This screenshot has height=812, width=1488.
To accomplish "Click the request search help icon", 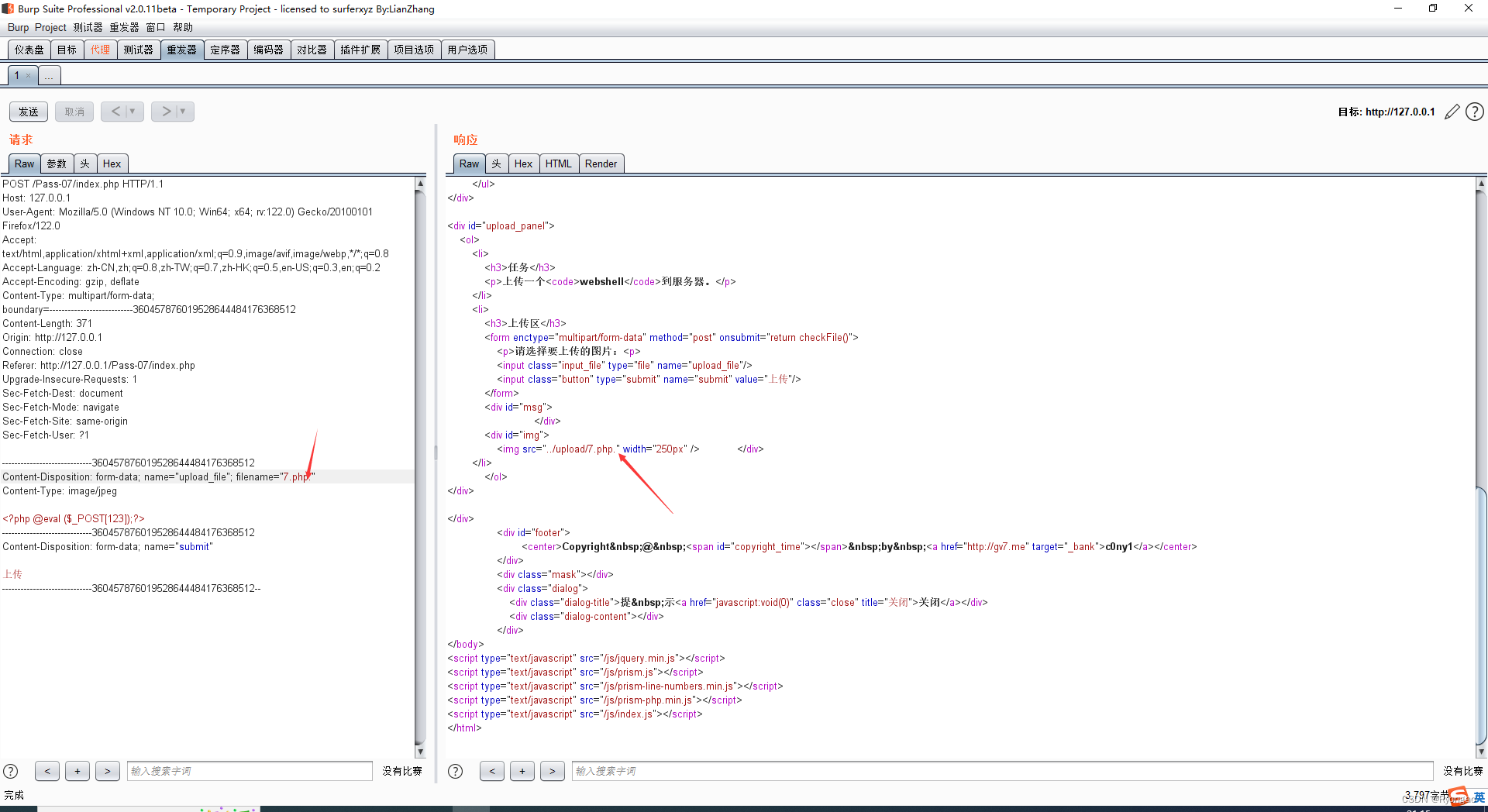I will 11,771.
